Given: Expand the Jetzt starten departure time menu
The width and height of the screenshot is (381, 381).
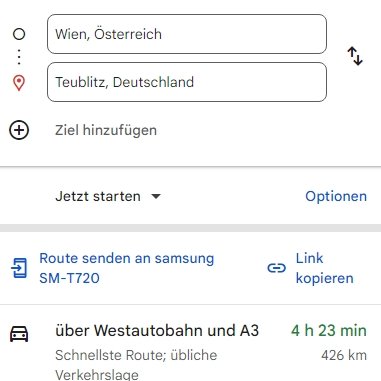Looking at the screenshot, I should point(108,196).
